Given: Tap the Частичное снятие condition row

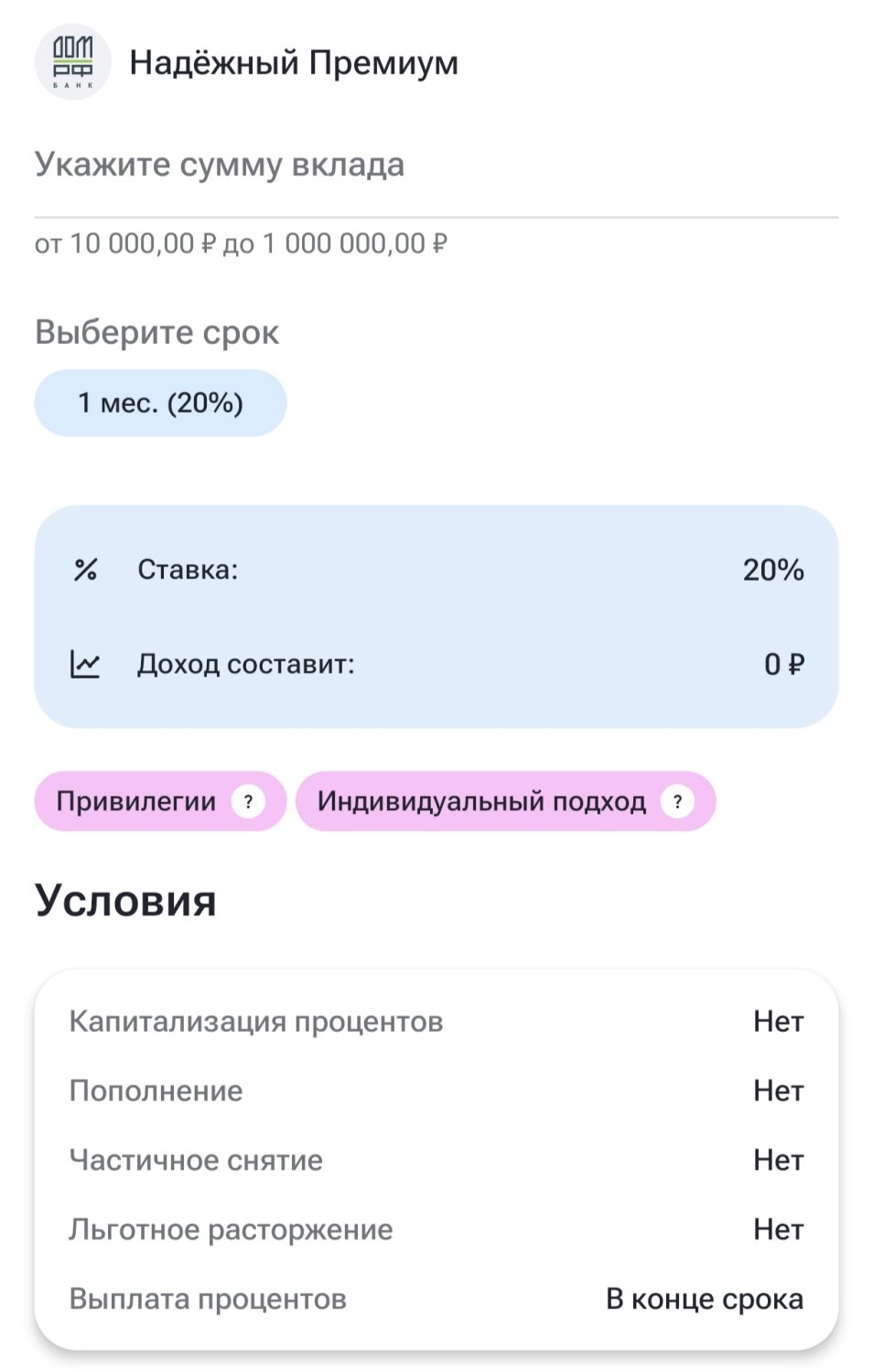Looking at the screenshot, I should [x=436, y=1161].
